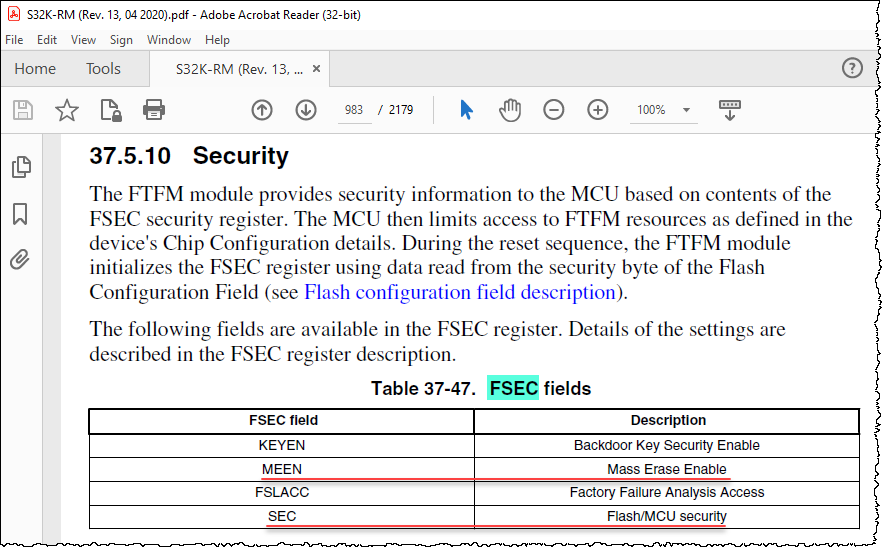Open the Bookmarks side panel
Image resolution: width=882 pixels, height=549 pixels.
click(20, 214)
